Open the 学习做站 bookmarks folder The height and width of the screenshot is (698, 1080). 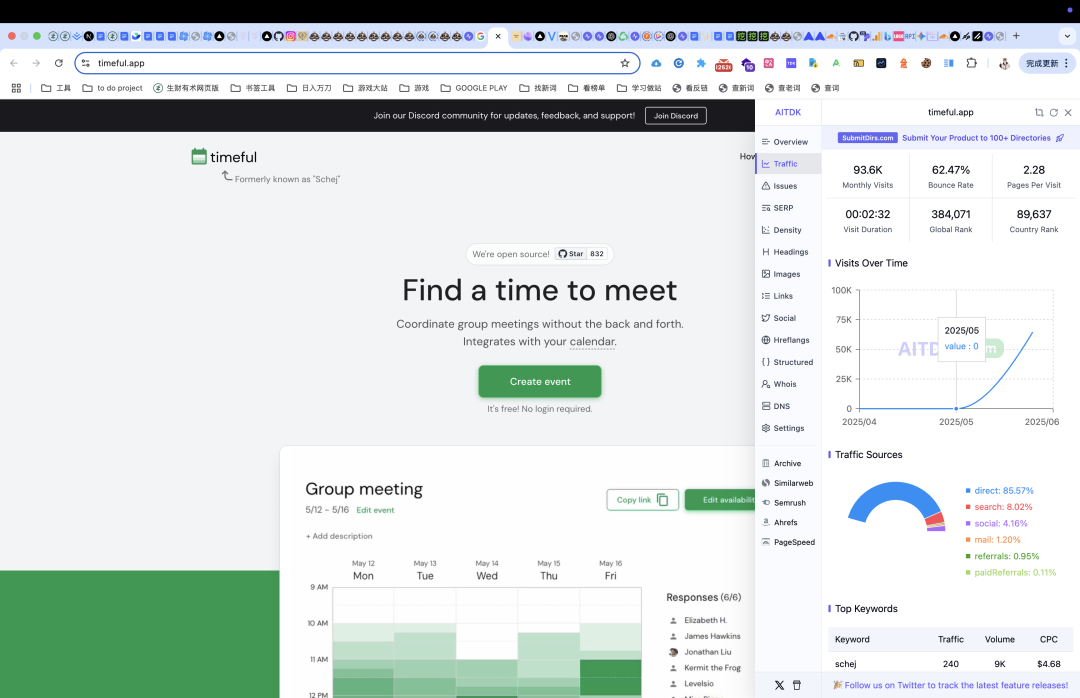click(639, 88)
